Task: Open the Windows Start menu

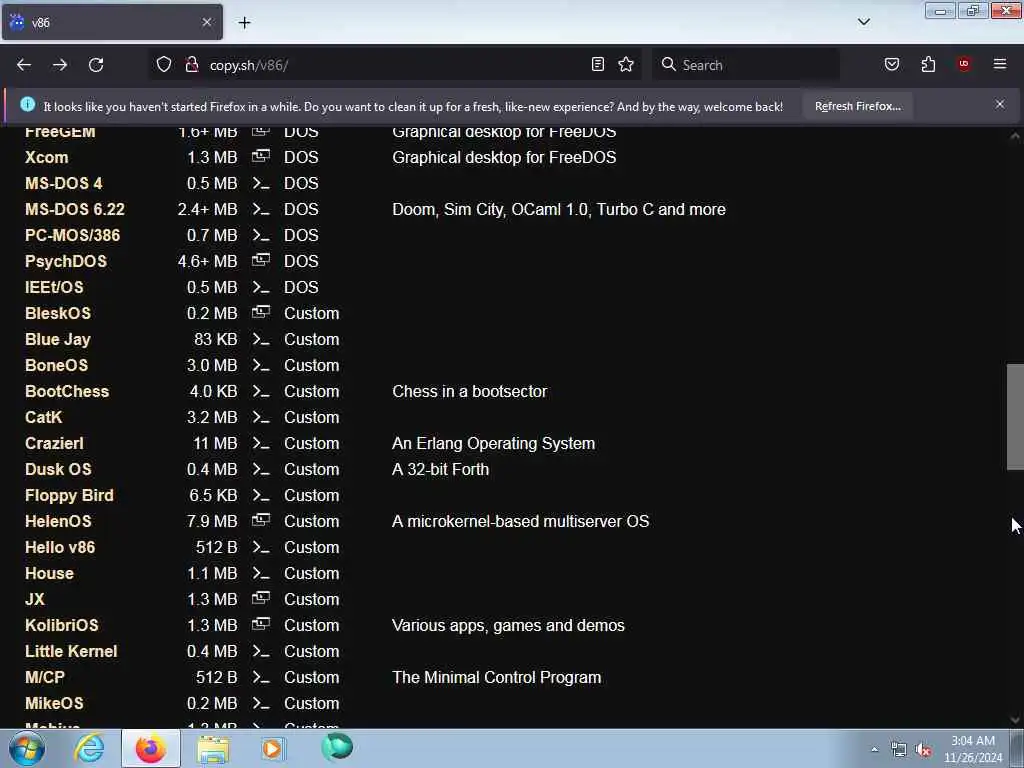Action: [27, 748]
